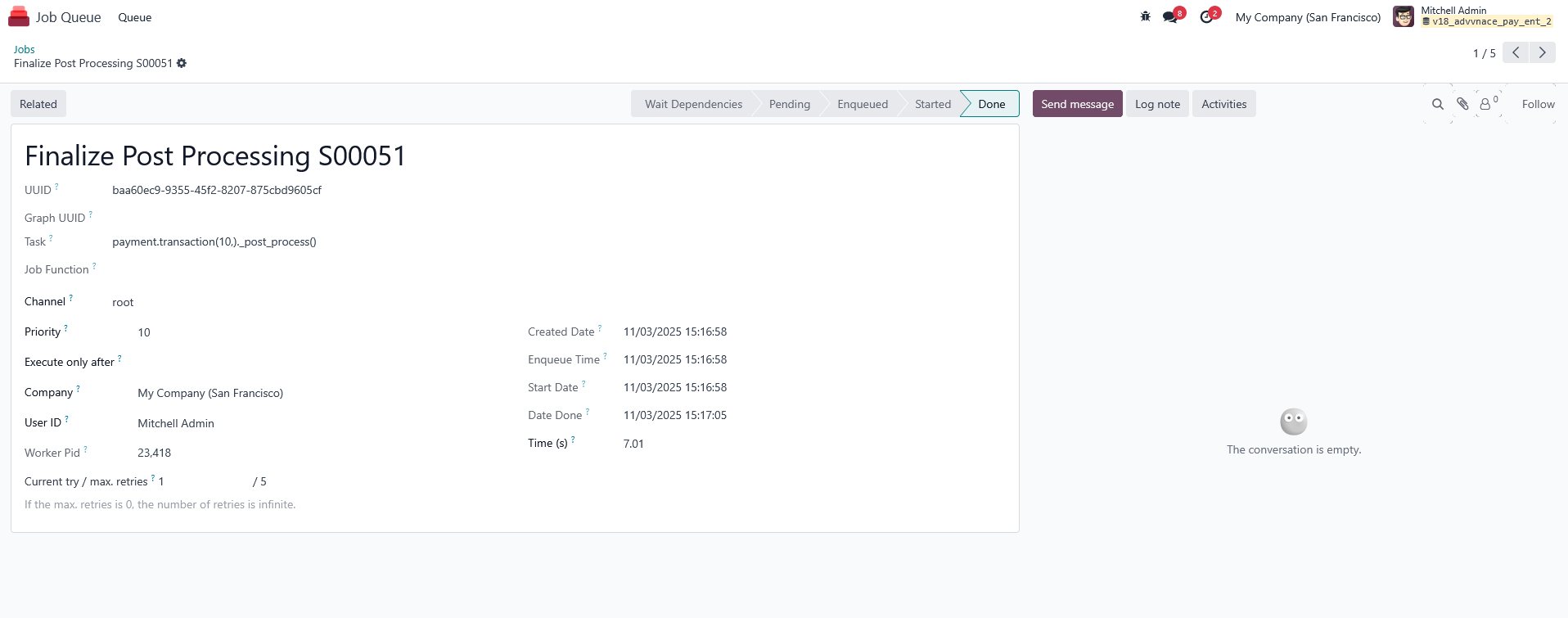The width and height of the screenshot is (1568, 618).
Task: Select Done status stage
Action: click(x=991, y=104)
